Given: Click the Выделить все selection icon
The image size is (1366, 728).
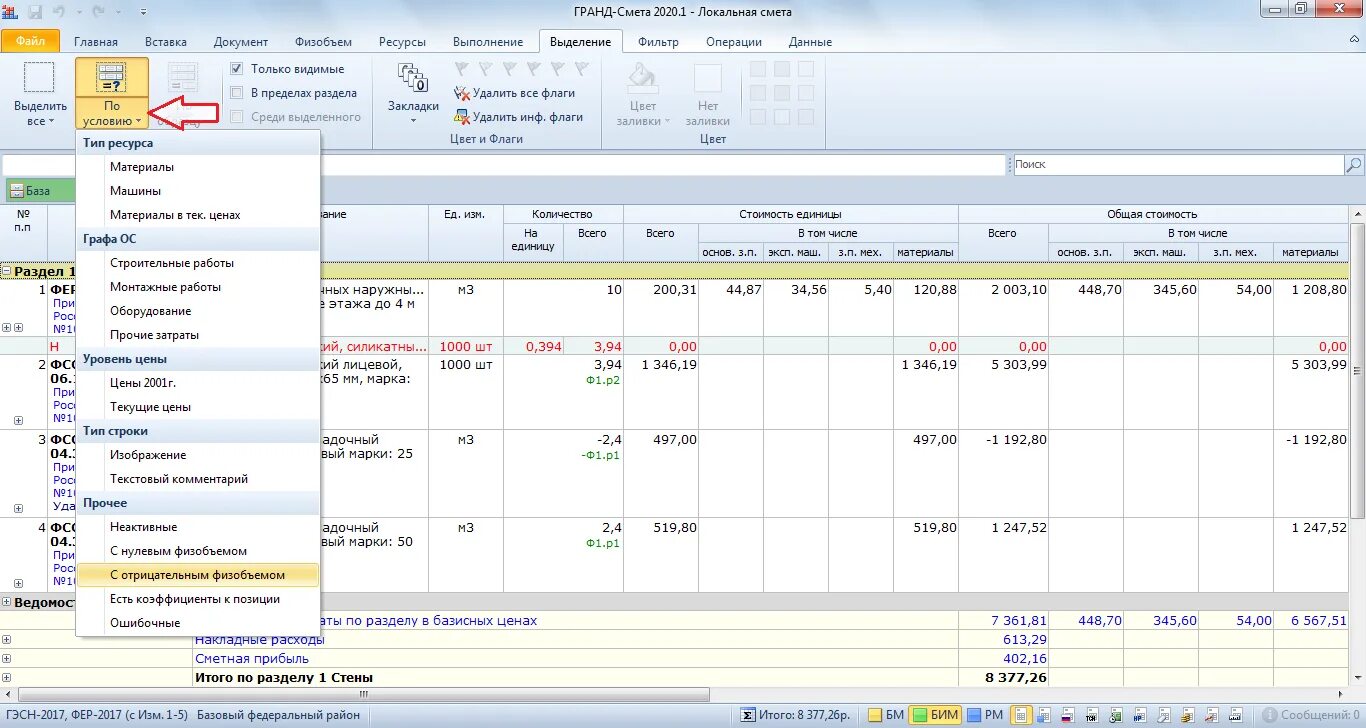Looking at the screenshot, I should [39, 77].
